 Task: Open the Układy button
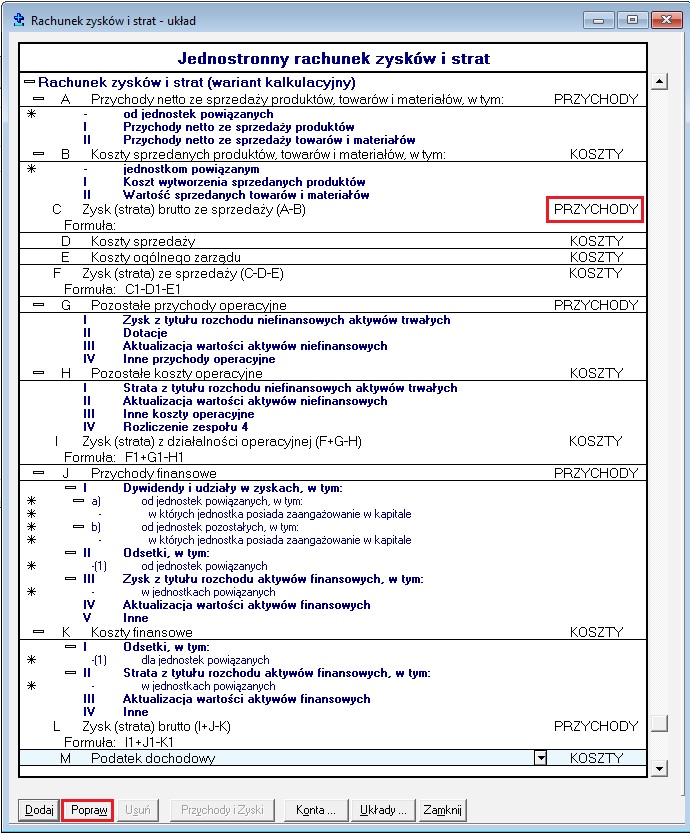383,810
